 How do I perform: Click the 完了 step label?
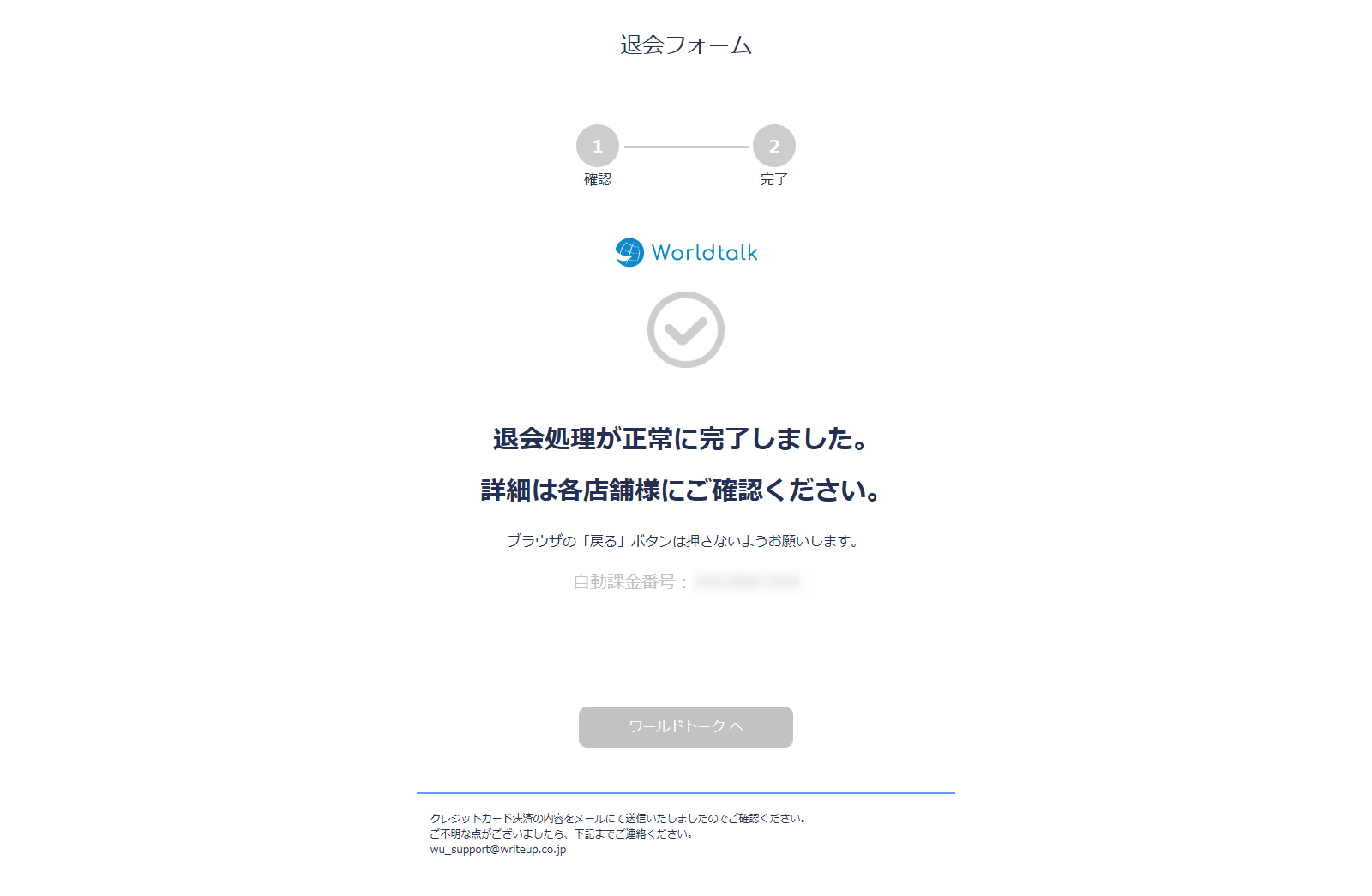tap(774, 179)
